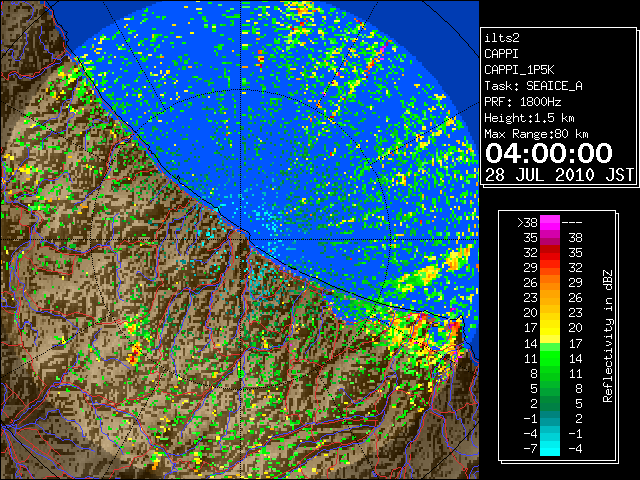Pick the bright cyan swatch in the reflectivity legend
Image resolution: width=640 pixels, height=480 pixels.
550,449
